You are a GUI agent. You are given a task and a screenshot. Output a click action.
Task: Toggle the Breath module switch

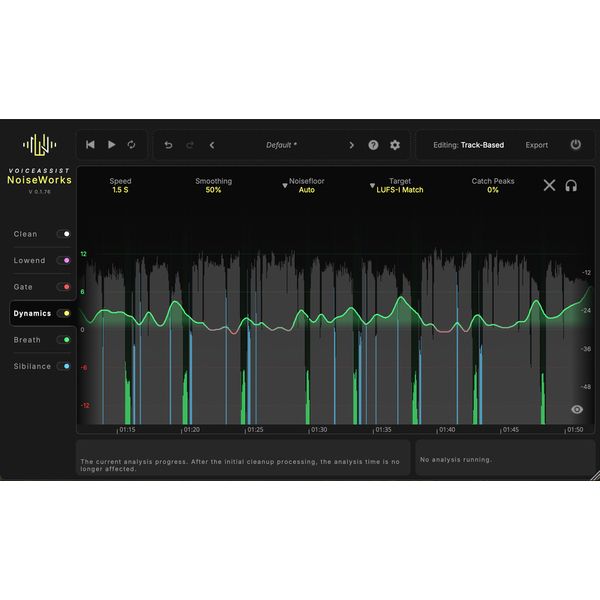tap(64, 340)
